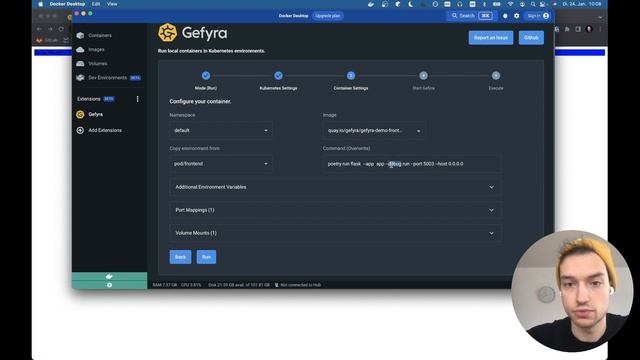Click the Github button
This screenshot has height=360, width=640.
click(531, 38)
